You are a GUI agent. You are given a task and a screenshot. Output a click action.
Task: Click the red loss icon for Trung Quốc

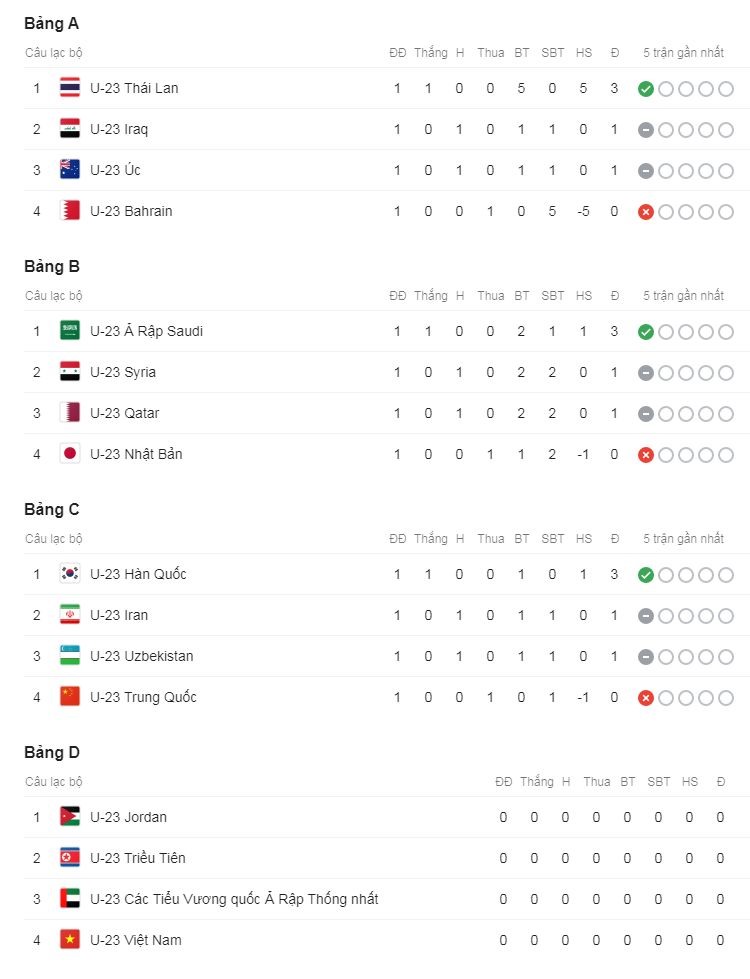[x=646, y=698]
